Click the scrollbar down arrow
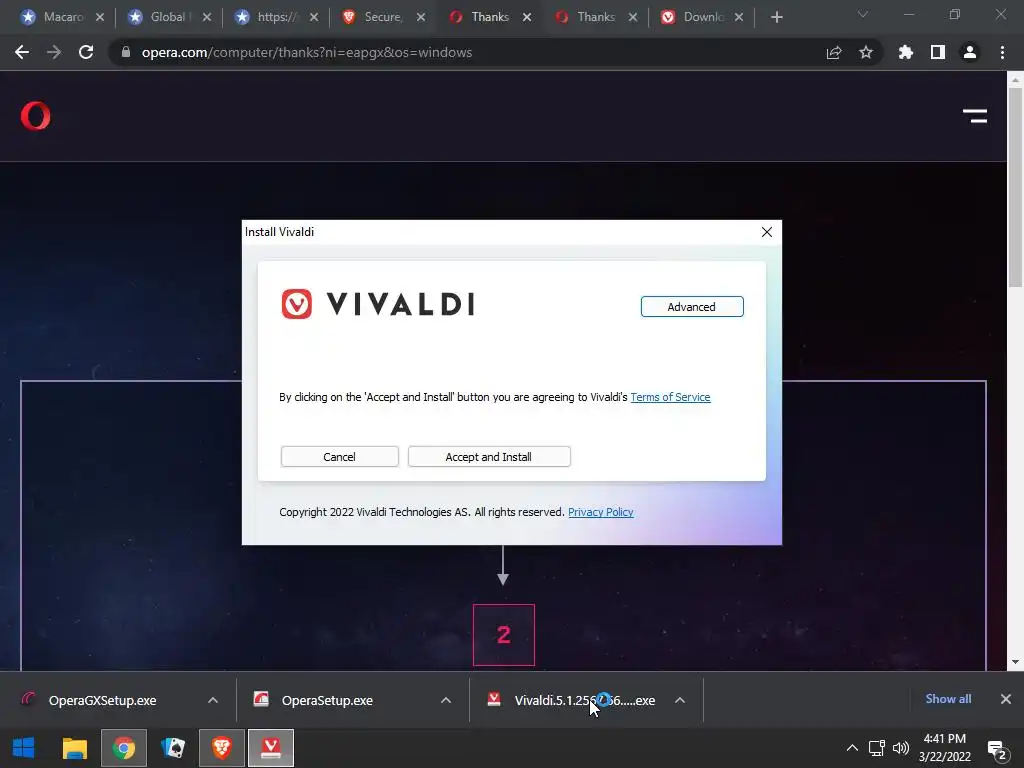This screenshot has width=1024, height=768. click(1015, 662)
